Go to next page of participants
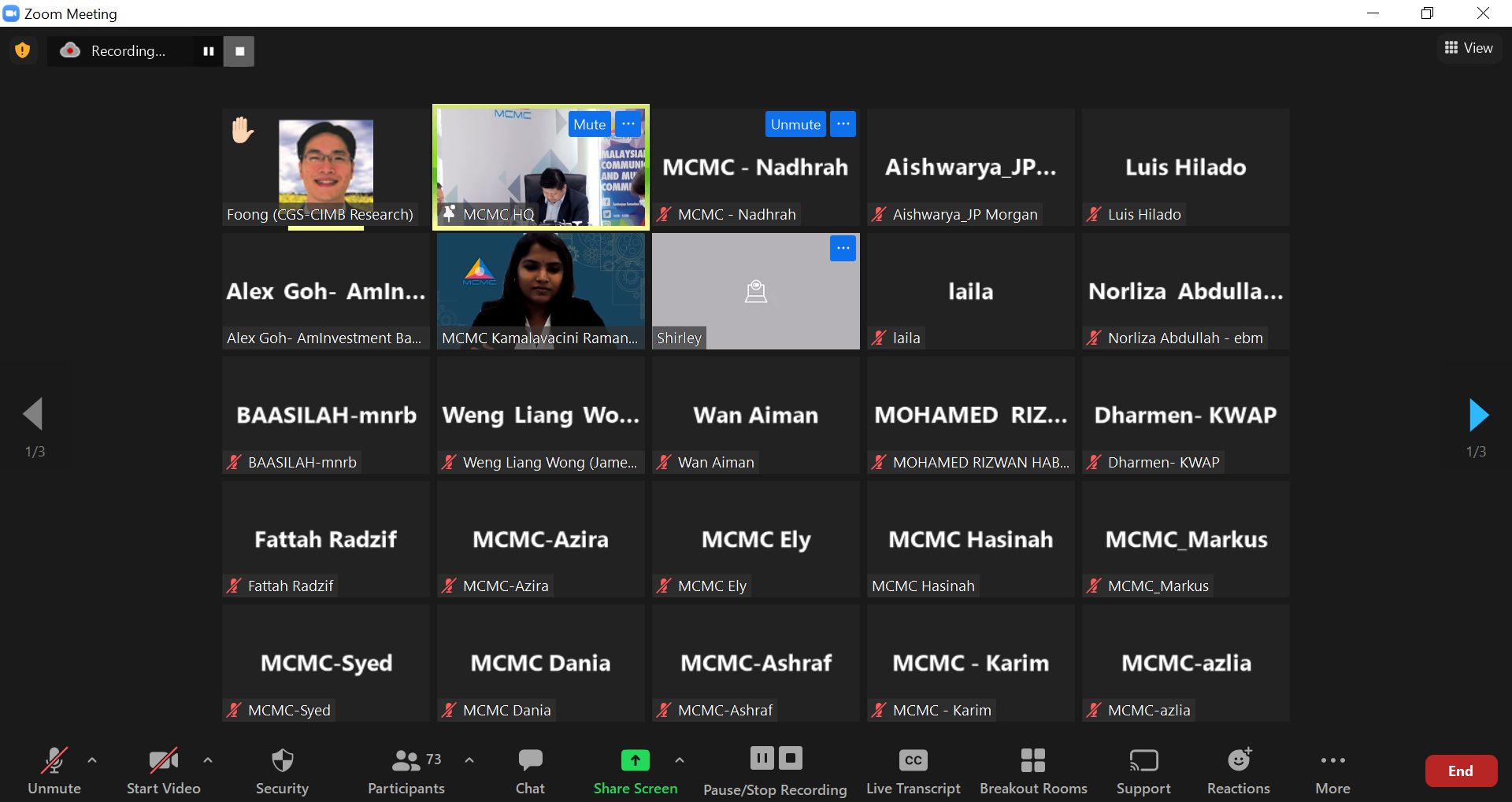The image size is (1512, 802). (x=1478, y=415)
